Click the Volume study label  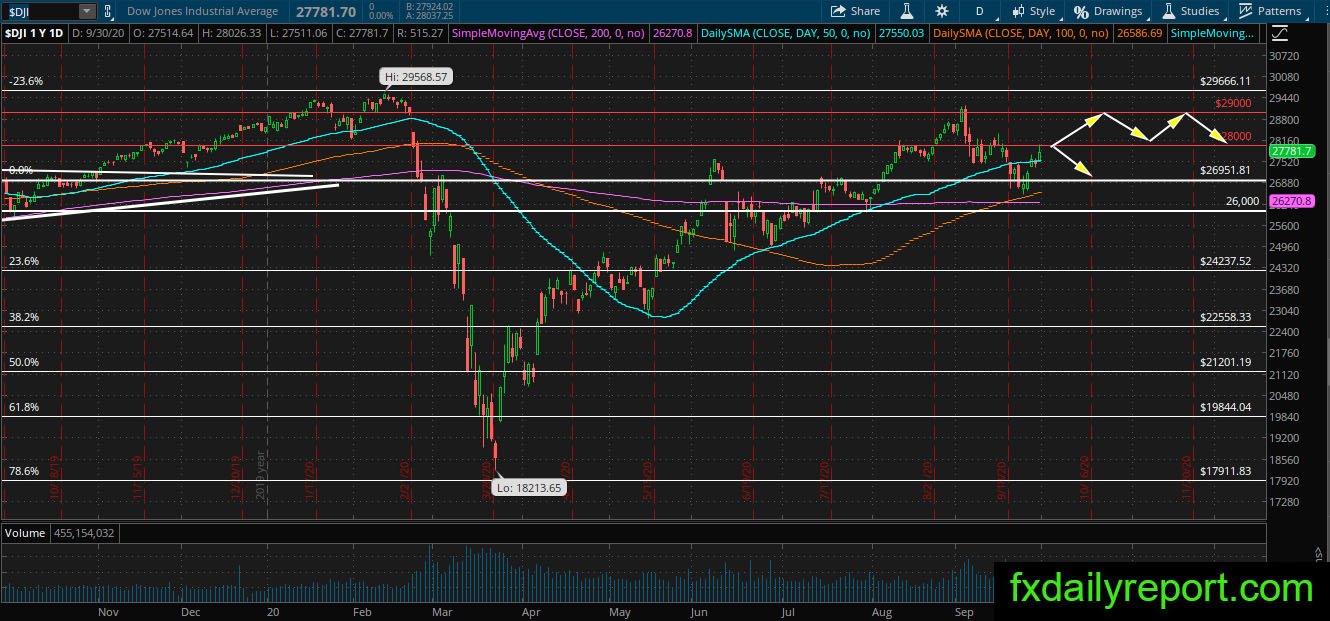pyautogui.click(x=25, y=533)
